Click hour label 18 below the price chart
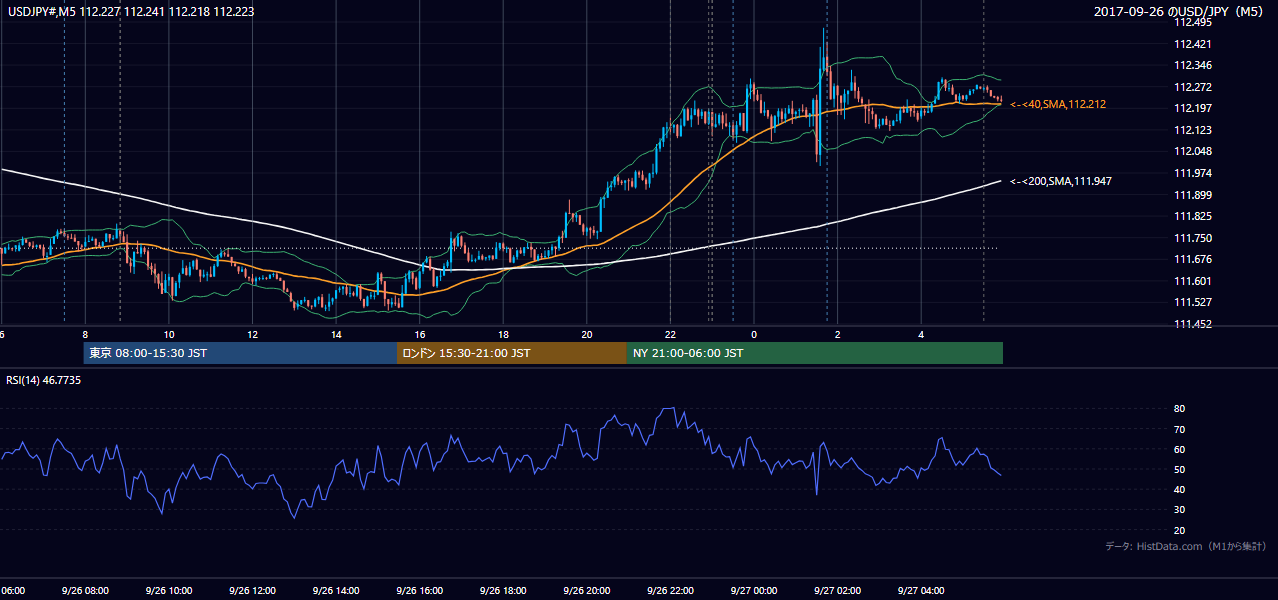 [503, 334]
